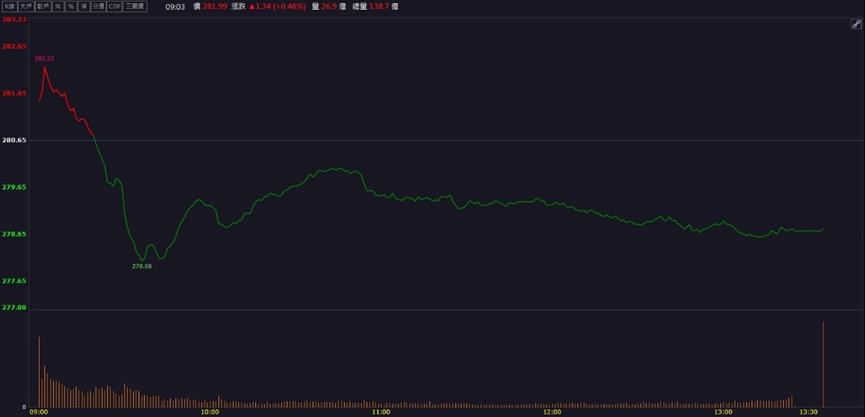865x417 pixels.
Task: Click the change value ▲1.34 (+0.48%)
Action: tap(277, 7)
